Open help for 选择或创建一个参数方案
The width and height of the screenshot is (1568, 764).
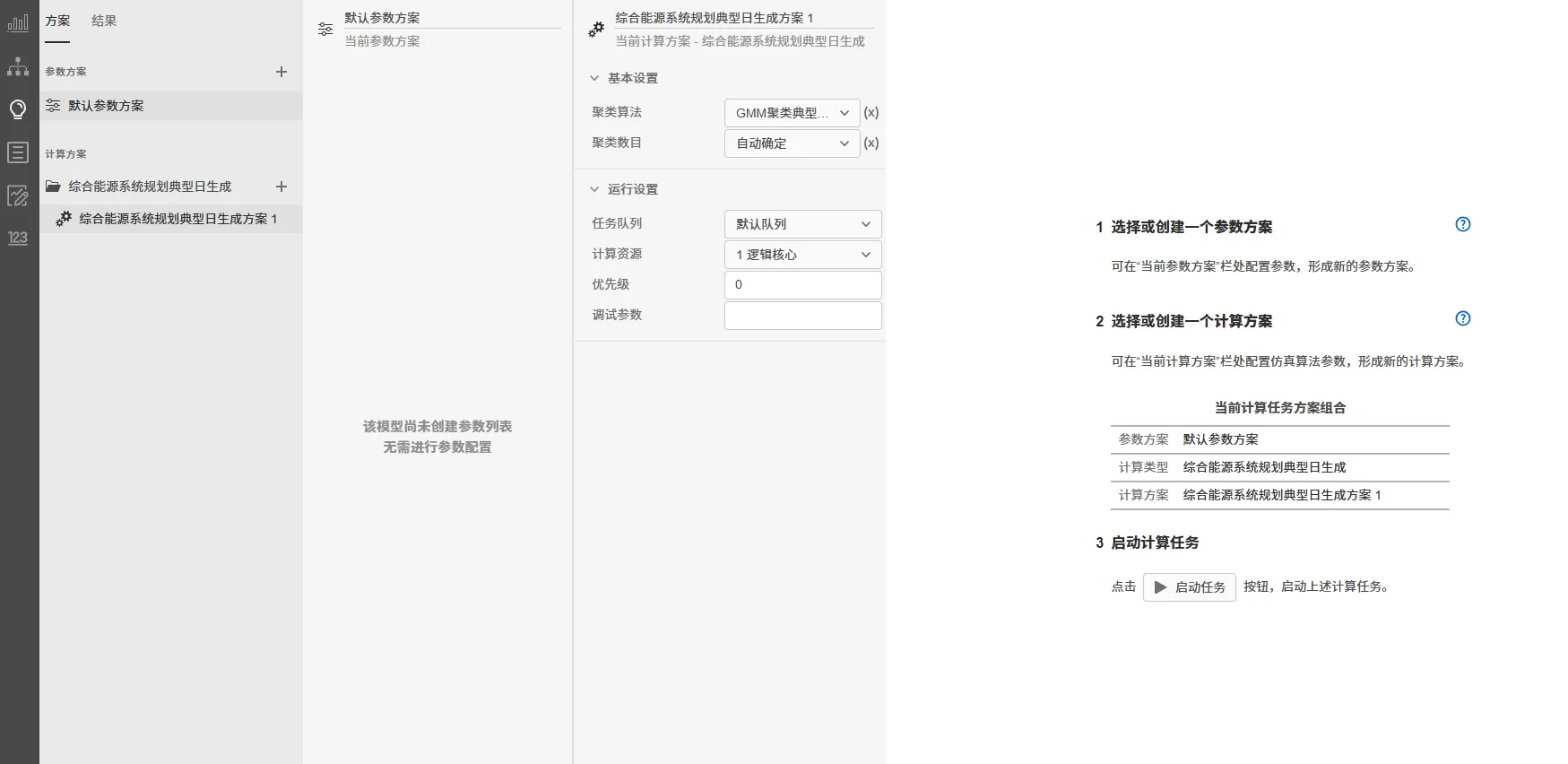coord(1463,224)
